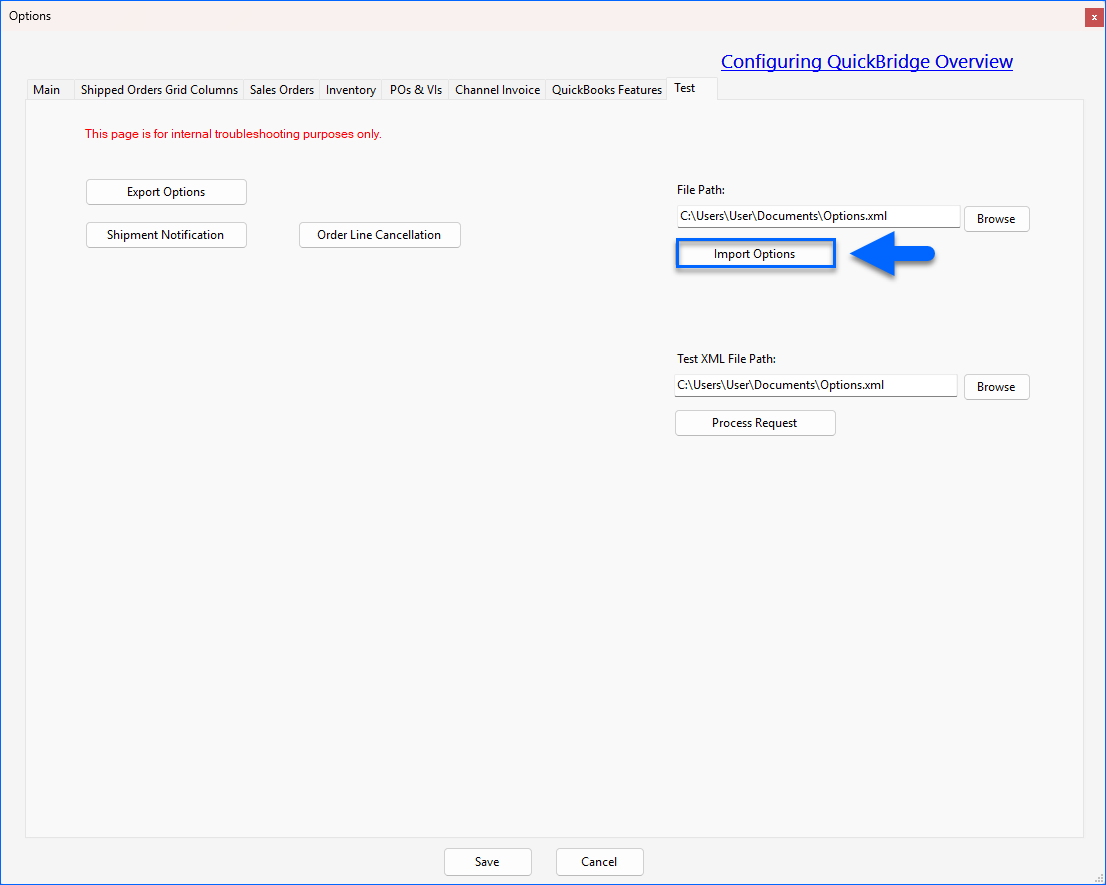The height and width of the screenshot is (885, 1106).
Task: Click the Shipment Notification button
Action: pos(166,235)
